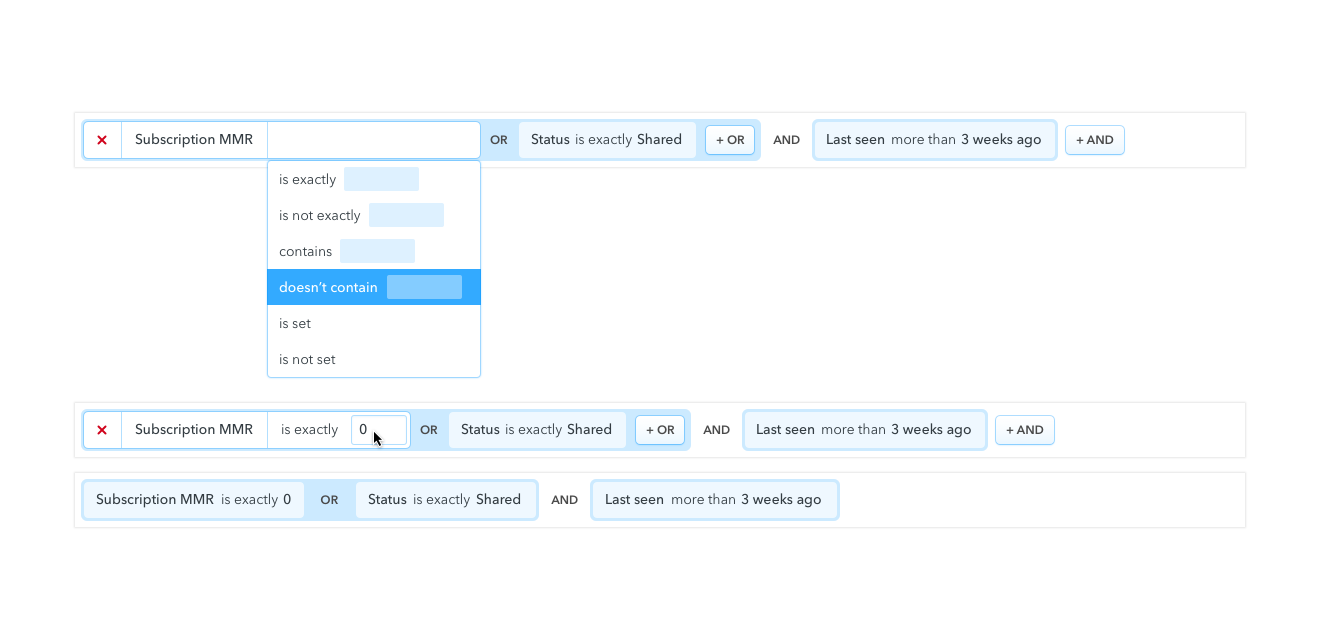Click Subscription MMR attribute in top row
Image resolution: width=1320 pixels, height=640 pixels.
[194, 140]
